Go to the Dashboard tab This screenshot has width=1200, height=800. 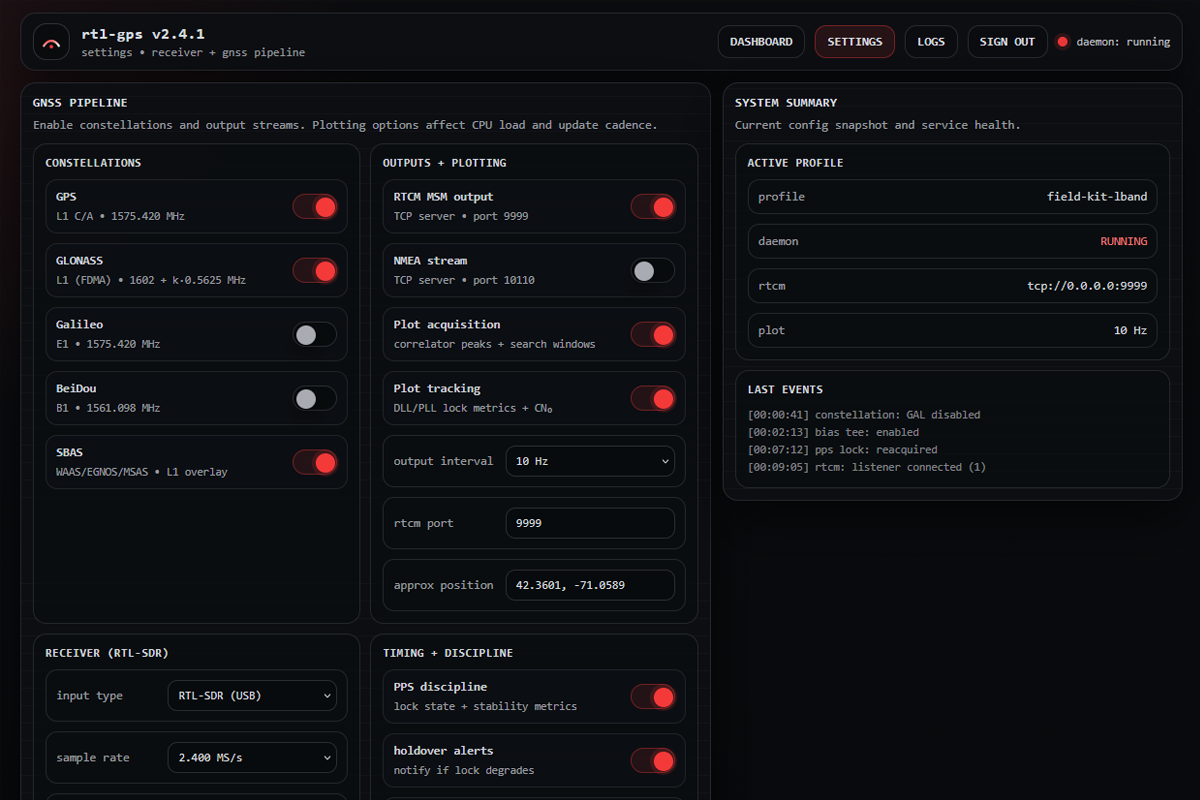tap(761, 42)
